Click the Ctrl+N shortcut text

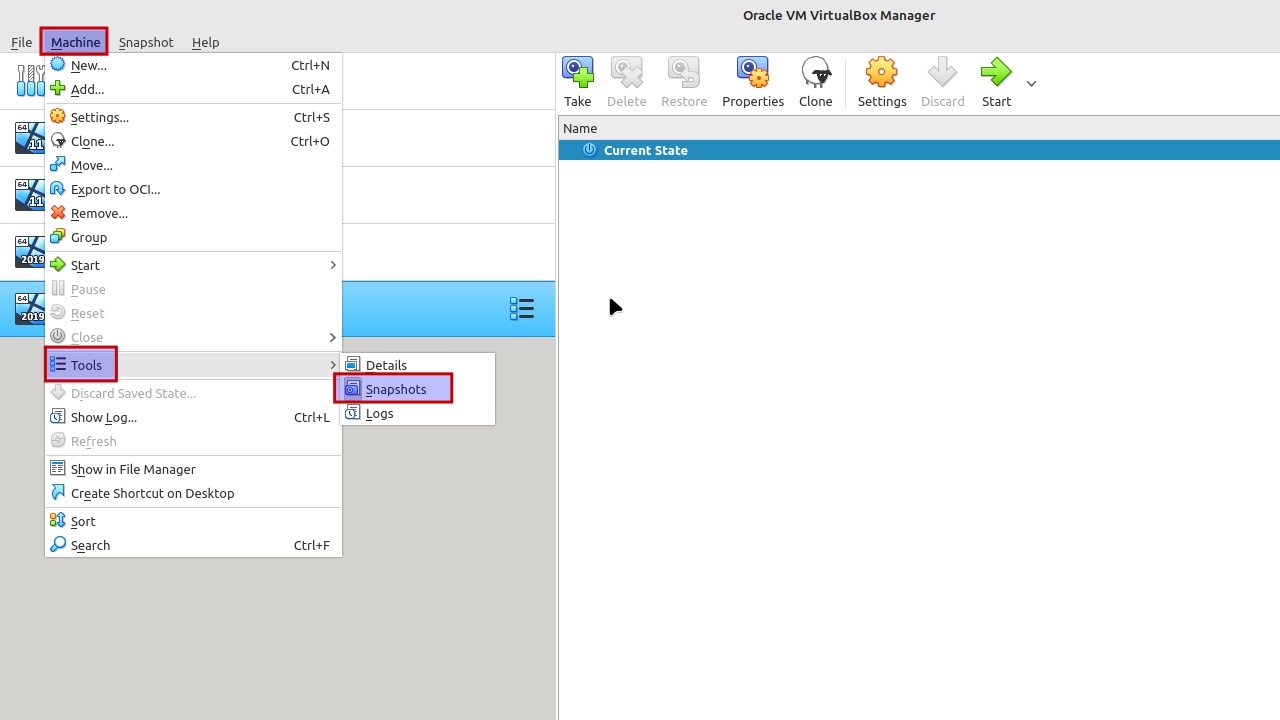[x=310, y=65]
